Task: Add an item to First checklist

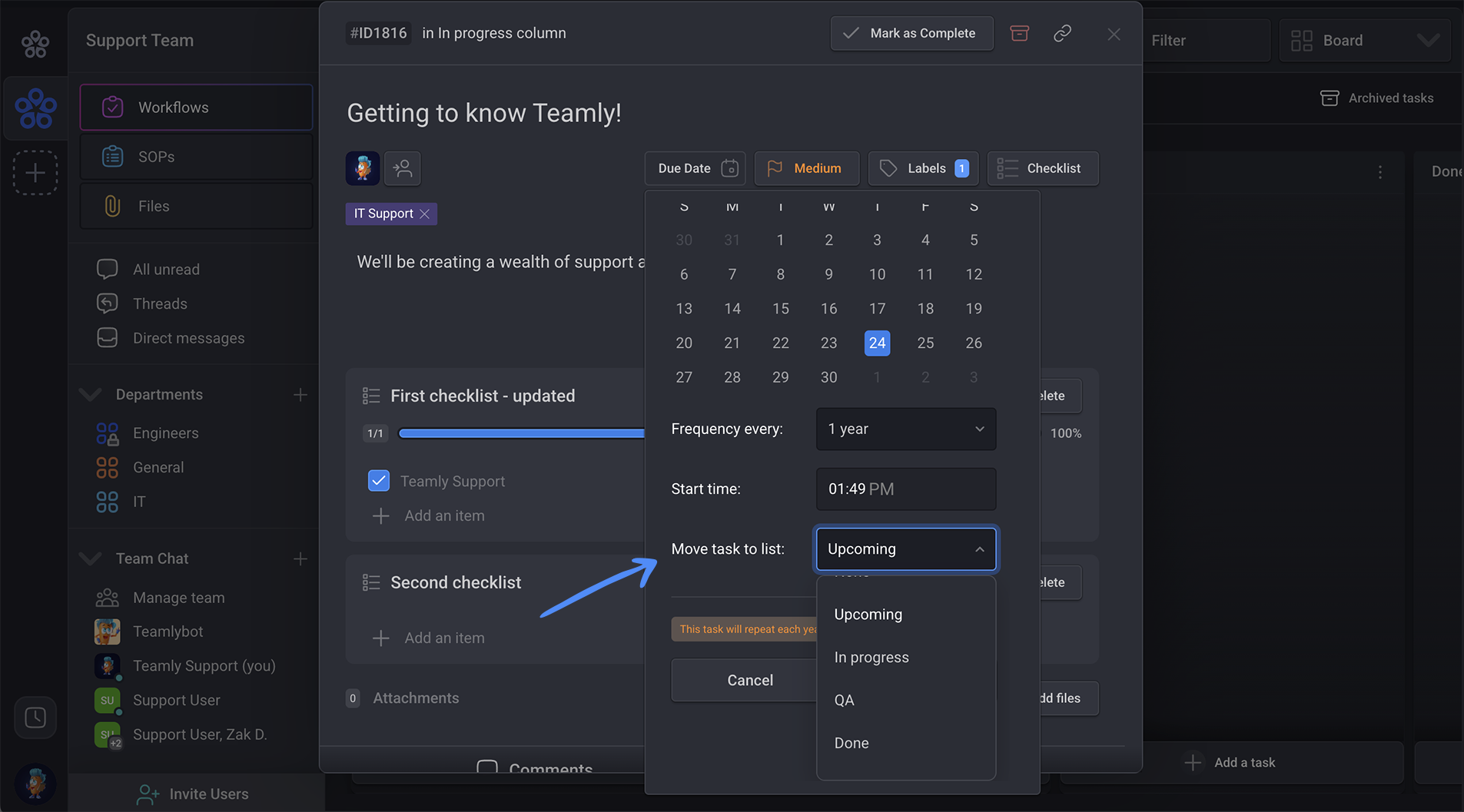Action: click(x=429, y=516)
